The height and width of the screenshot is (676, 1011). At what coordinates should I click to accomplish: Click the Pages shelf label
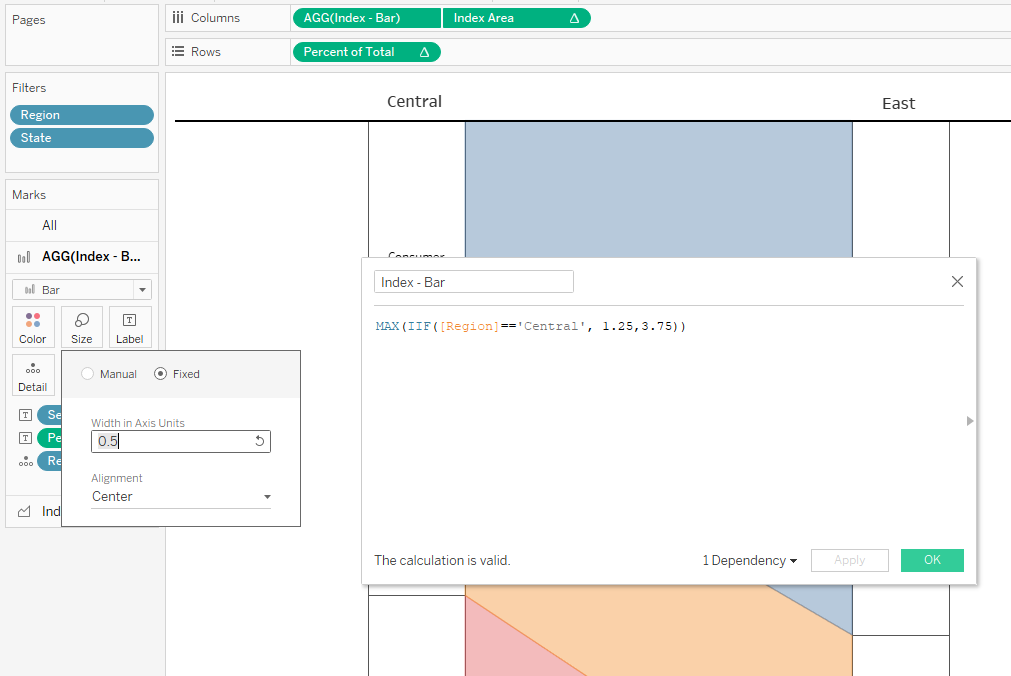(29, 20)
